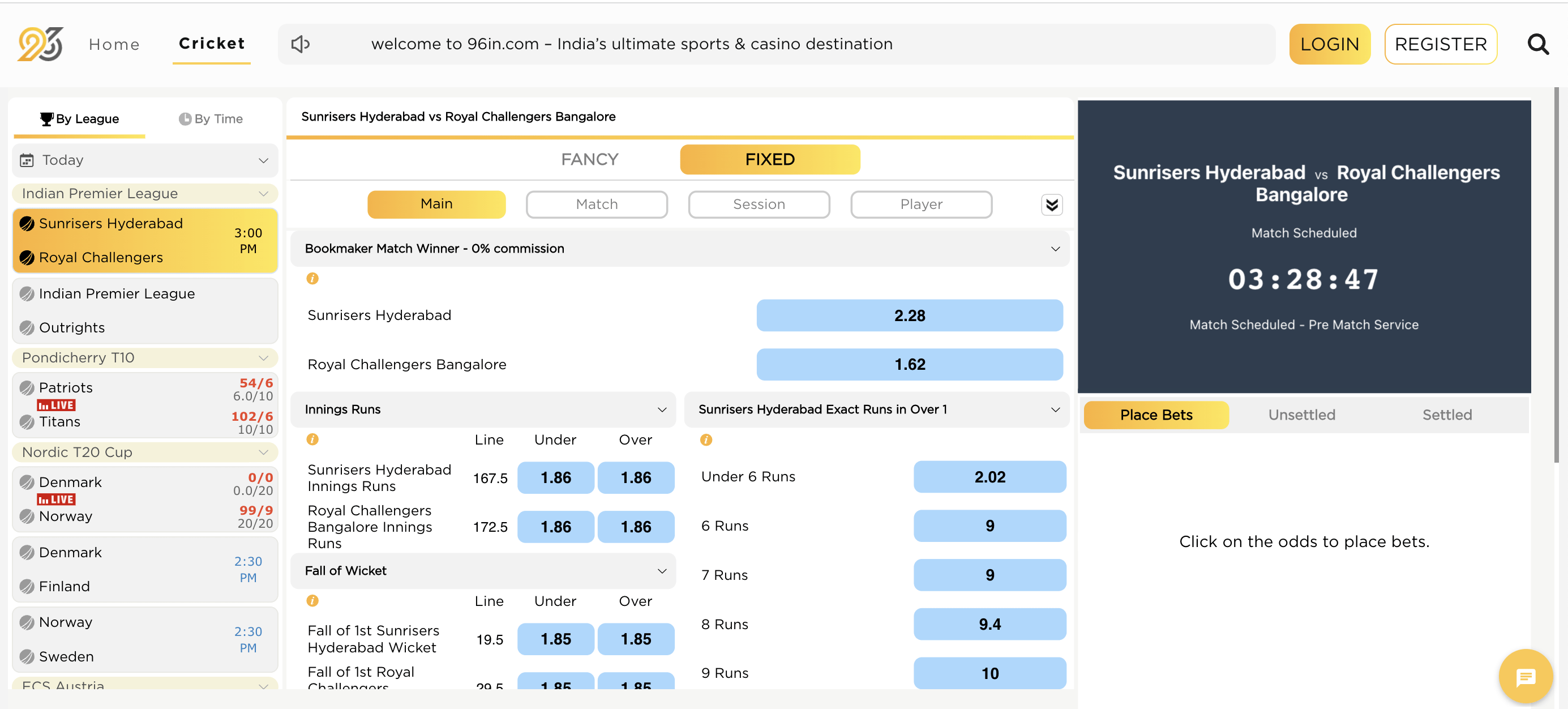The width and height of the screenshot is (1568, 709).
Task: Open the Sunrisers vs Royal Challengers 3:00 PM match
Action: (145, 241)
